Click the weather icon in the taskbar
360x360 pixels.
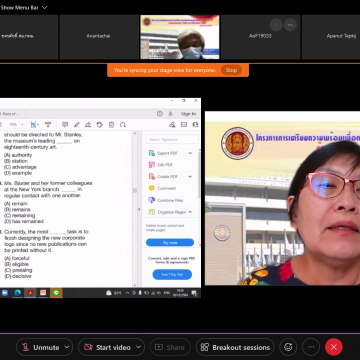click(x=109, y=293)
